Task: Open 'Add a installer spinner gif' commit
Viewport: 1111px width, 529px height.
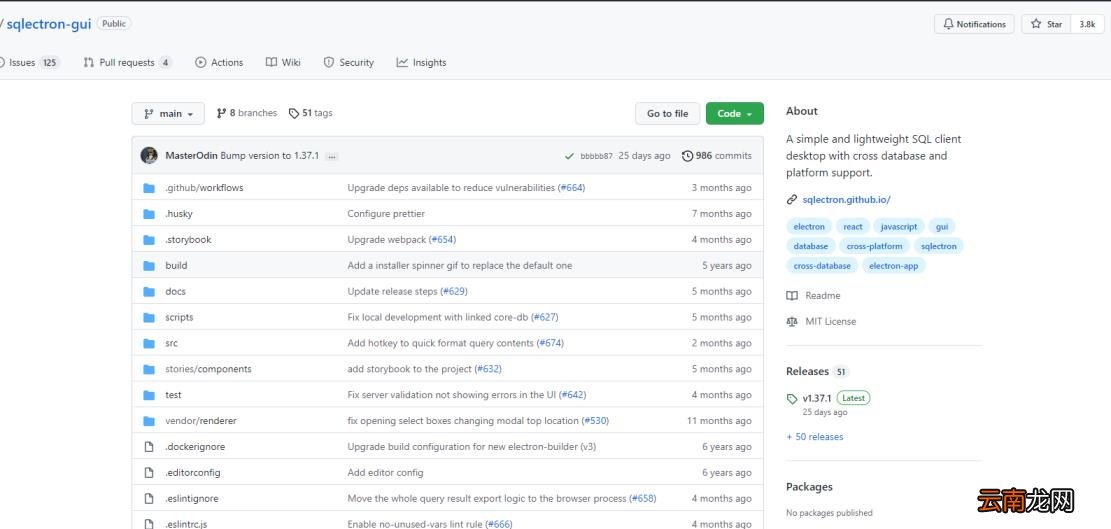Action: [x=460, y=266]
